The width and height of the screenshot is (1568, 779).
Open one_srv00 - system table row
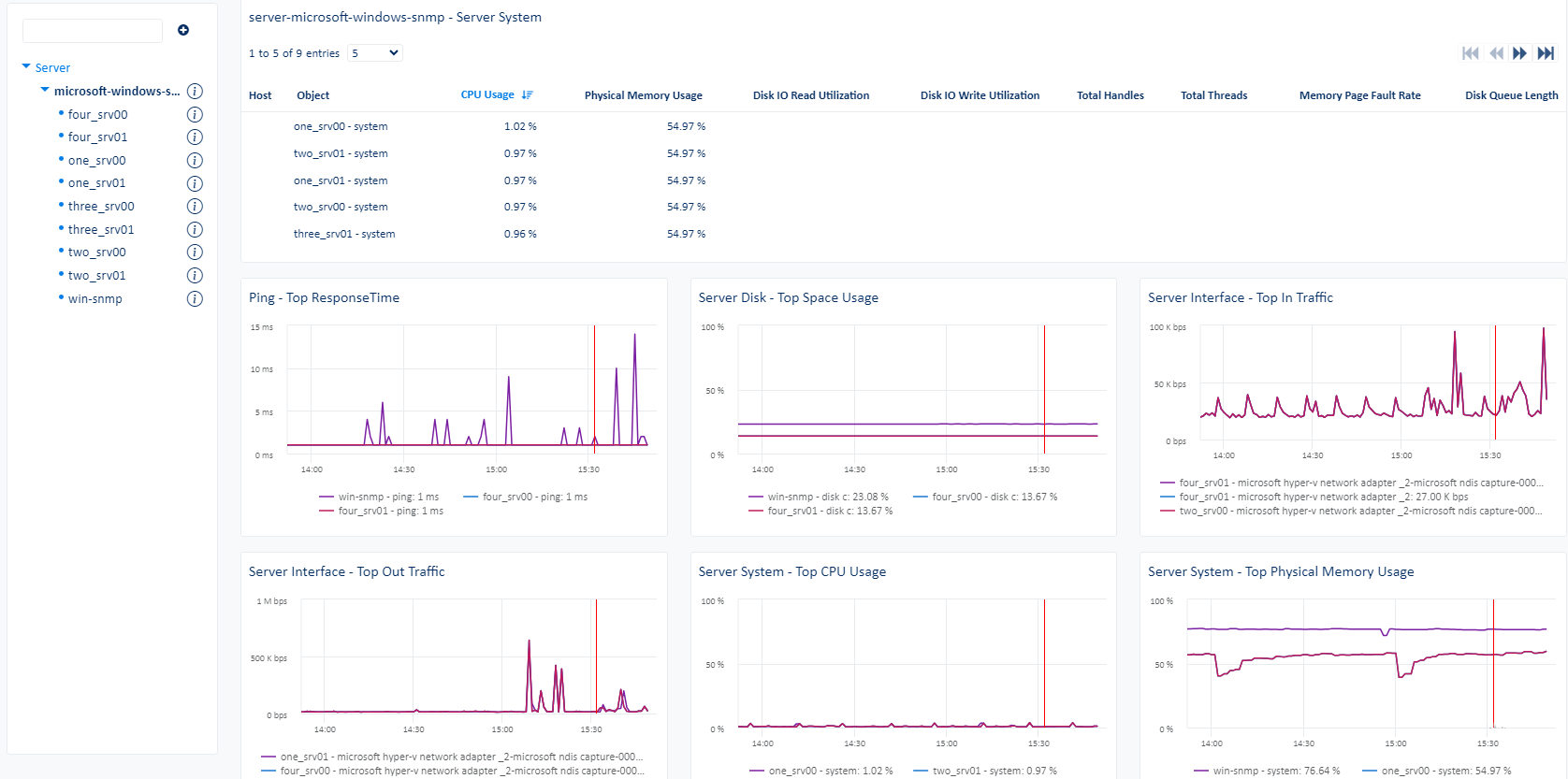(x=341, y=126)
